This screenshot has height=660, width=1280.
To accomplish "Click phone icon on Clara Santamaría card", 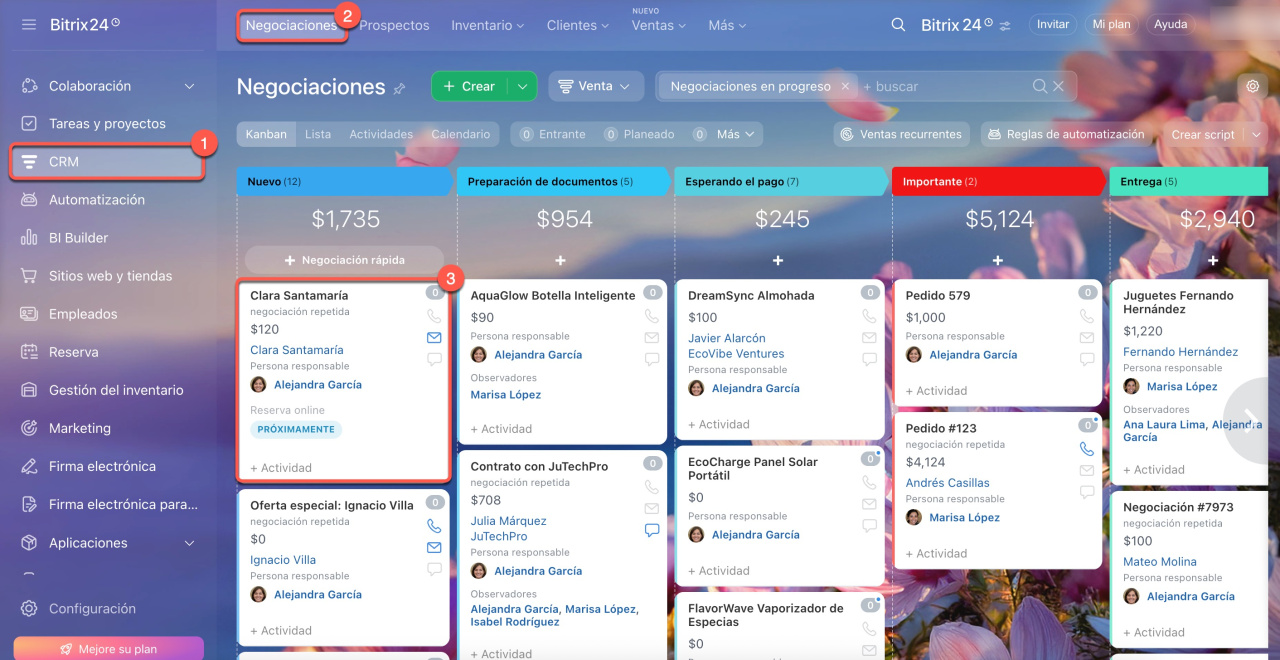I will click(434, 316).
